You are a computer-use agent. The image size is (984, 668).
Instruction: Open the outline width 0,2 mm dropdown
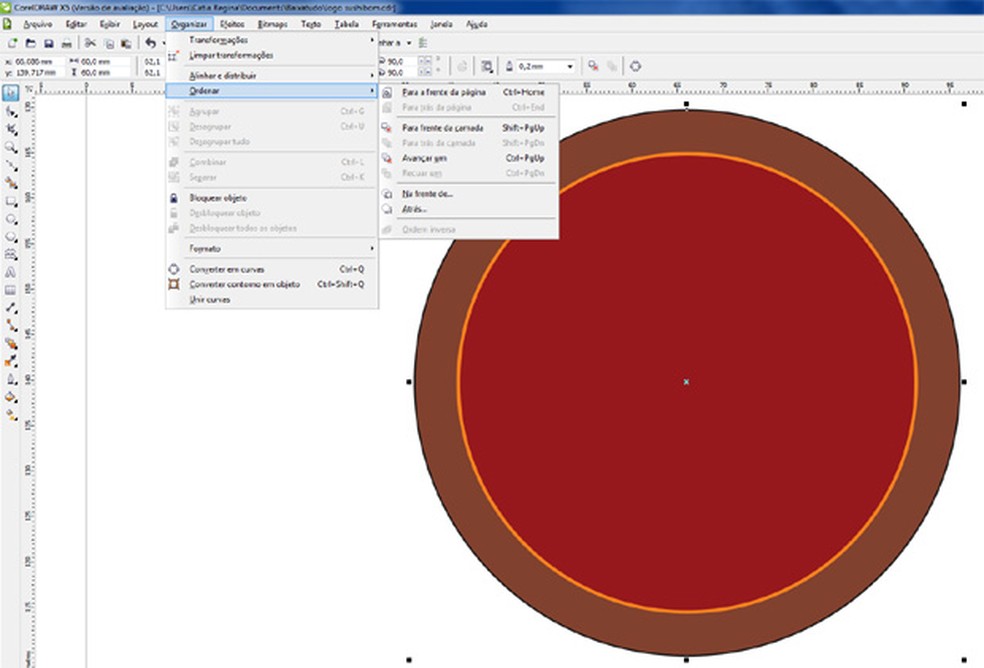(570, 66)
